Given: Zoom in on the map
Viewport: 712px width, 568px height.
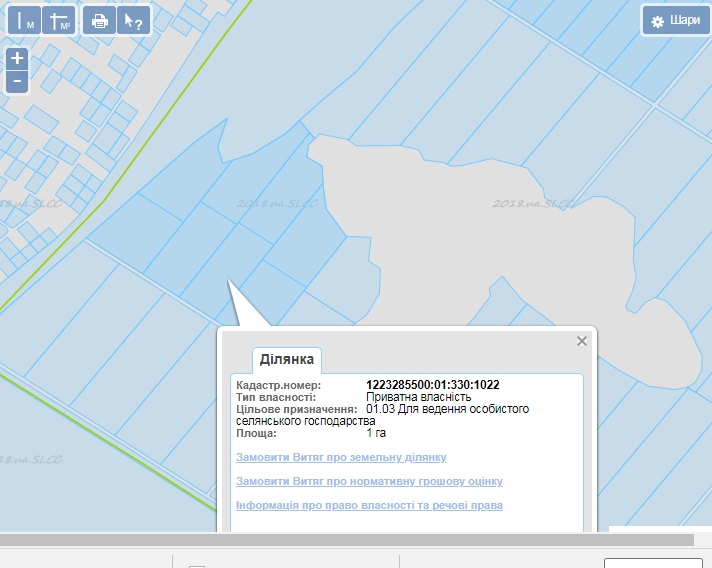Looking at the screenshot, I should pos(17,59).
